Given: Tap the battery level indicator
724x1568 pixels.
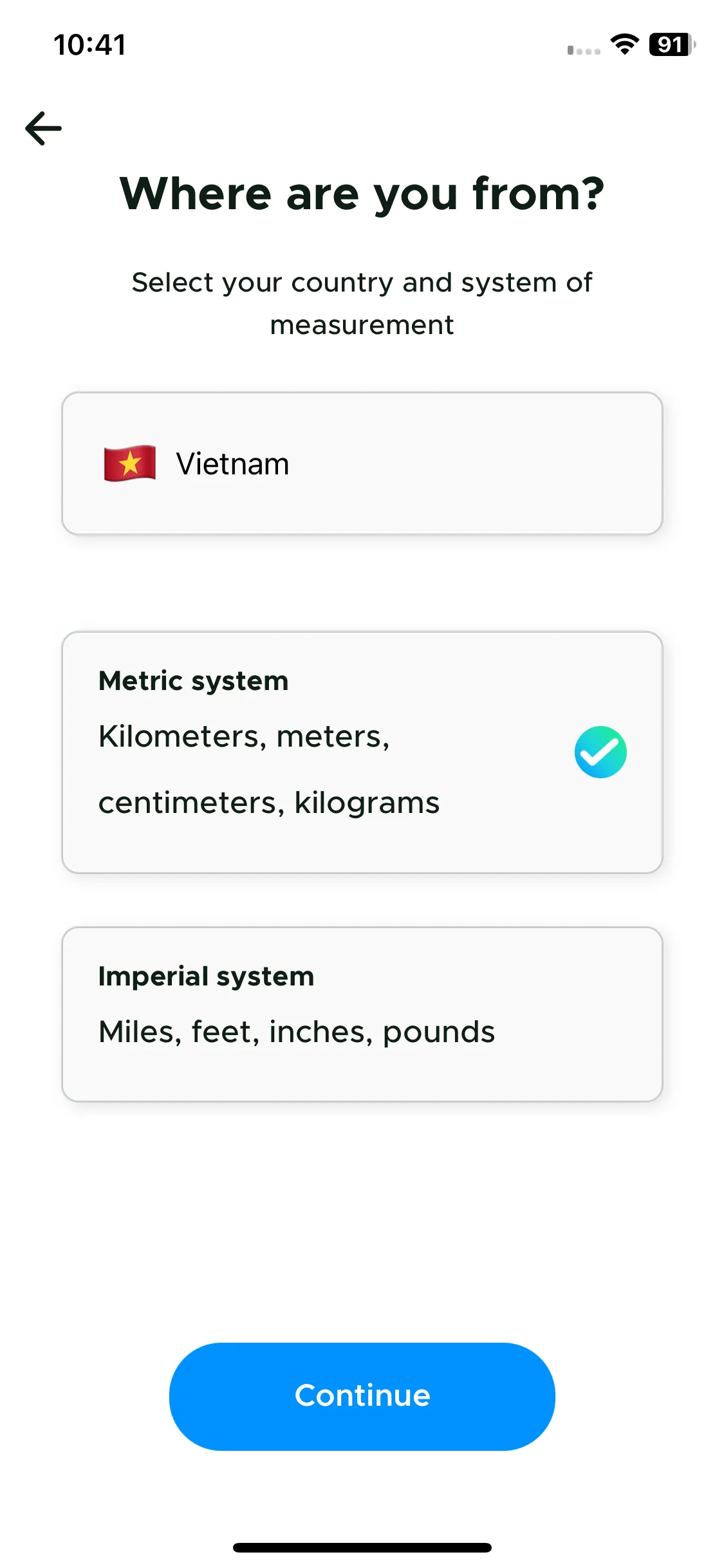Looking at the screenshot, I should point(672,44).
